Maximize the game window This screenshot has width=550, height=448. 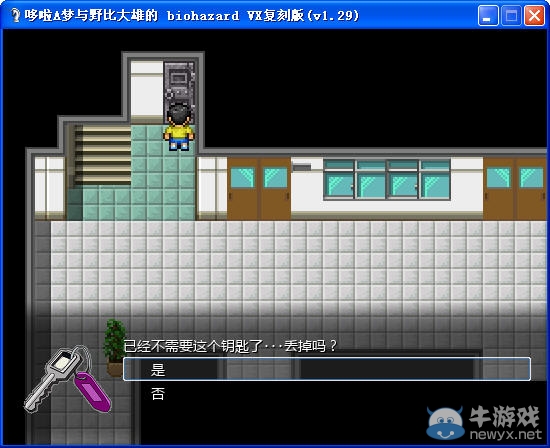[x=511, y=16]
